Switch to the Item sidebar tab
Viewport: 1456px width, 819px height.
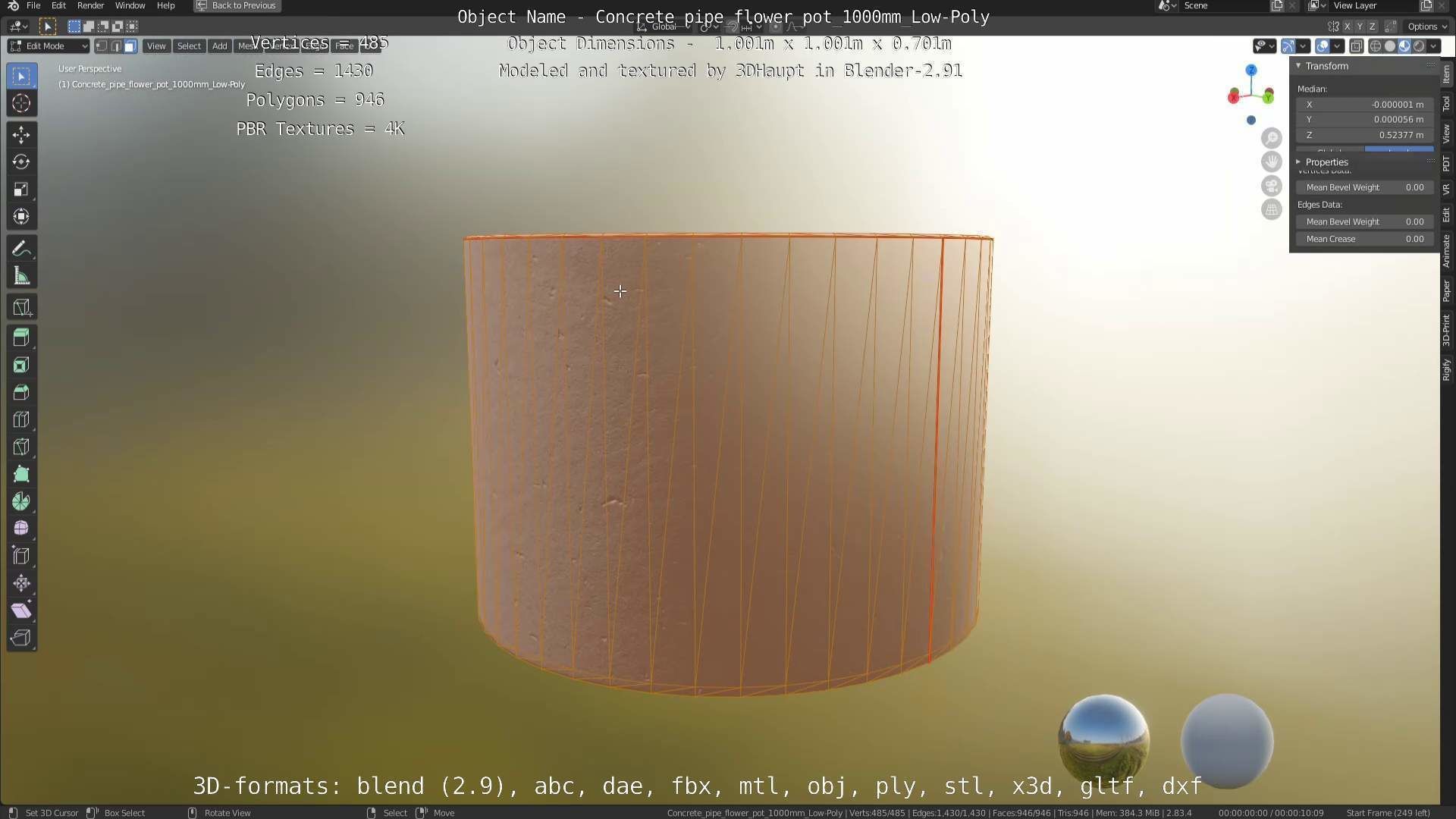pyautogui.click(x=1446, y=74)
